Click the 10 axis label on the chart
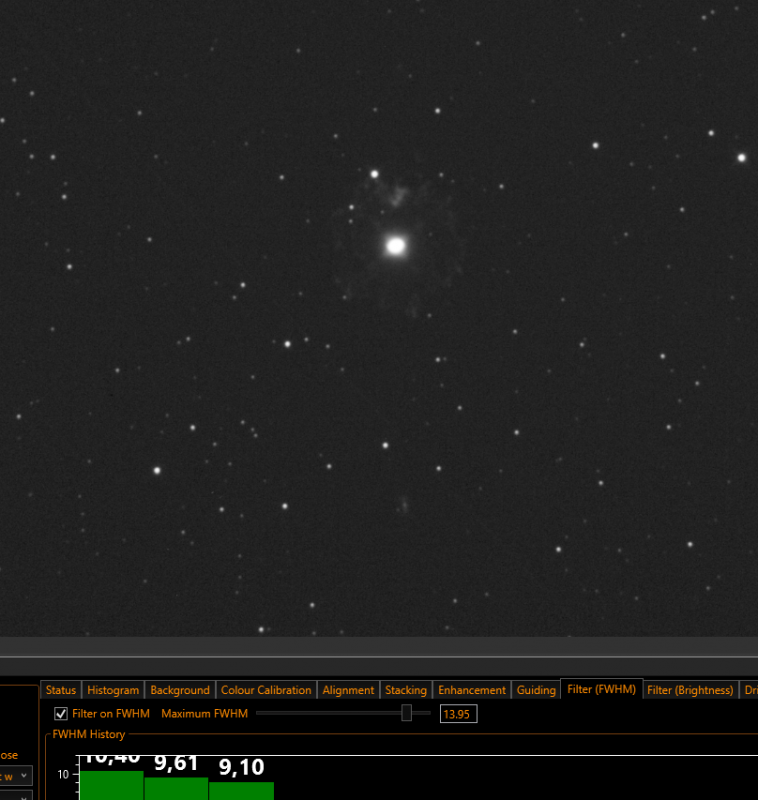Screen dimensions: 758x800 coord(63,774)
